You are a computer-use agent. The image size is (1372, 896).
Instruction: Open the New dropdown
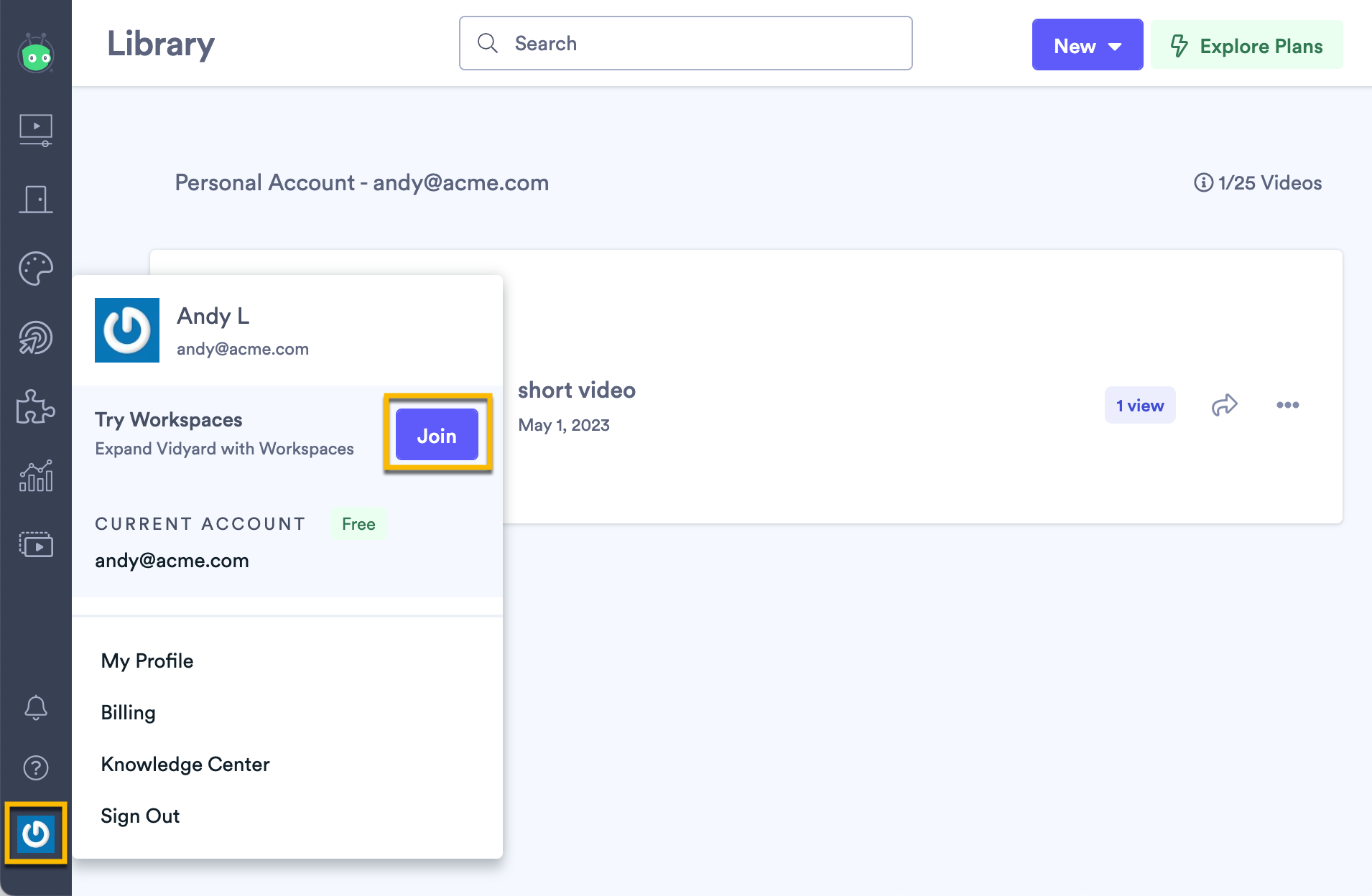click(x=1087, y=45)
